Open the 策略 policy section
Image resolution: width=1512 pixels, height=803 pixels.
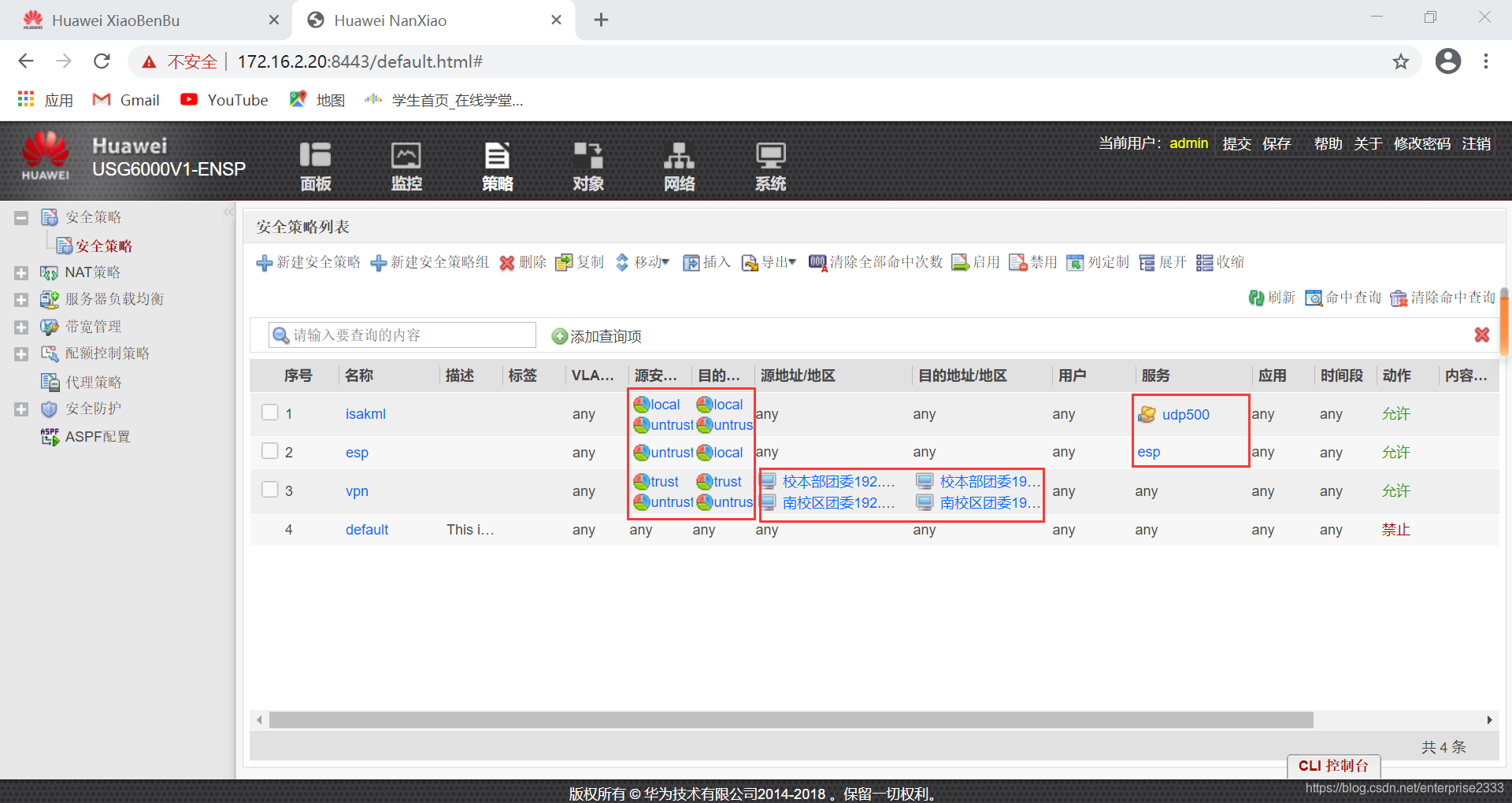tap(497, 166)
